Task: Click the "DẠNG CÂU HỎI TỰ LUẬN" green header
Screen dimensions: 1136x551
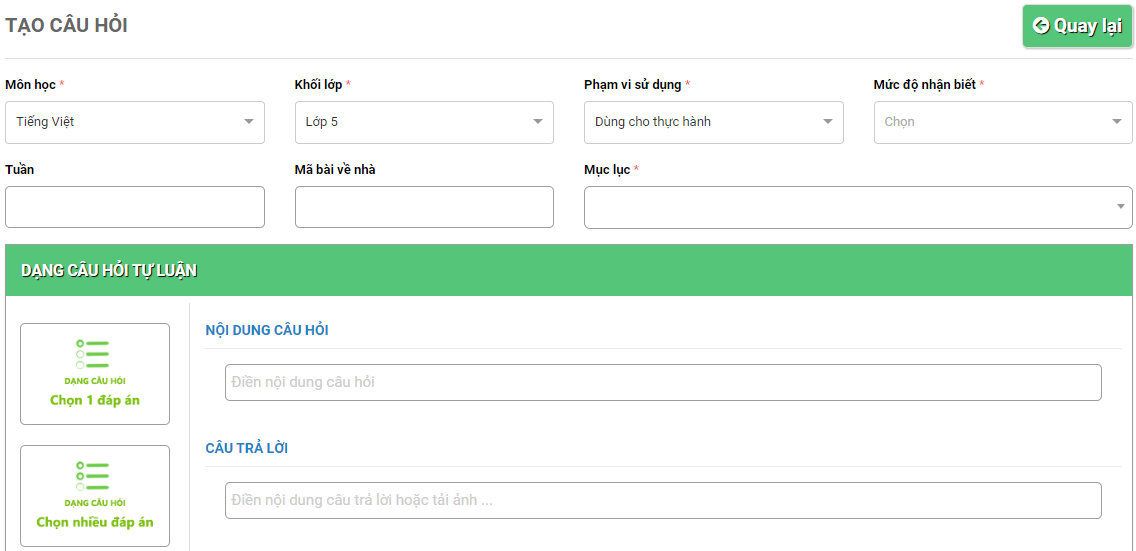Action: tap(109, 270)
